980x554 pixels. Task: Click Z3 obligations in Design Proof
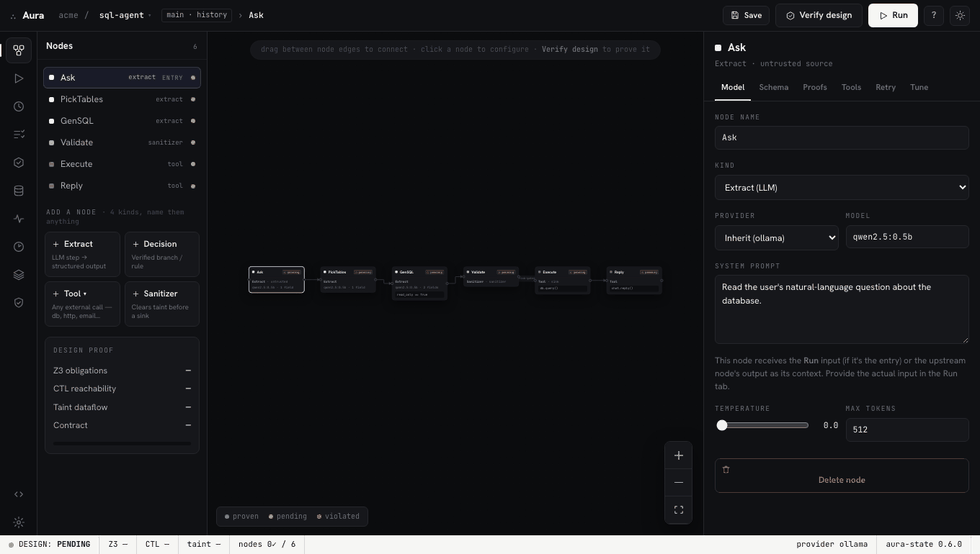tap(122, 371)
